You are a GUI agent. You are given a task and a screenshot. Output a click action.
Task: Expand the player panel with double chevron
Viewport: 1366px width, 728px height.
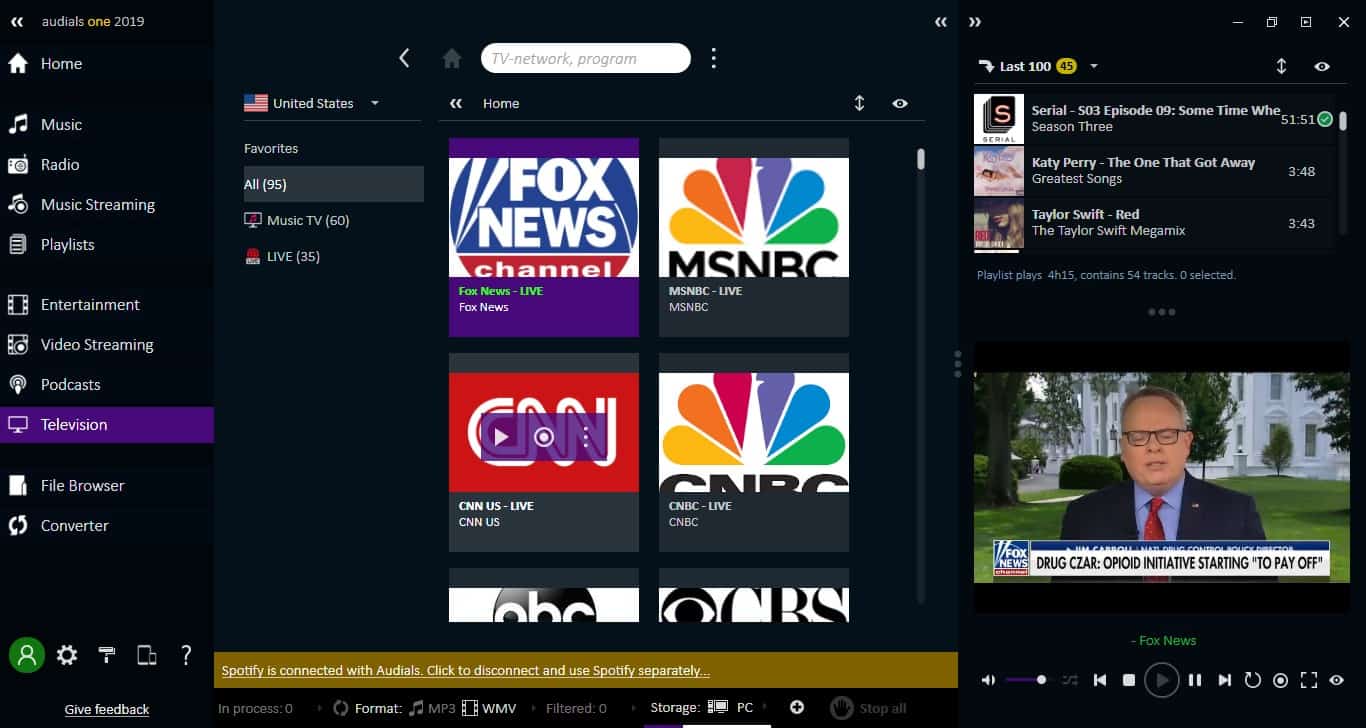[x=975, y=21]
